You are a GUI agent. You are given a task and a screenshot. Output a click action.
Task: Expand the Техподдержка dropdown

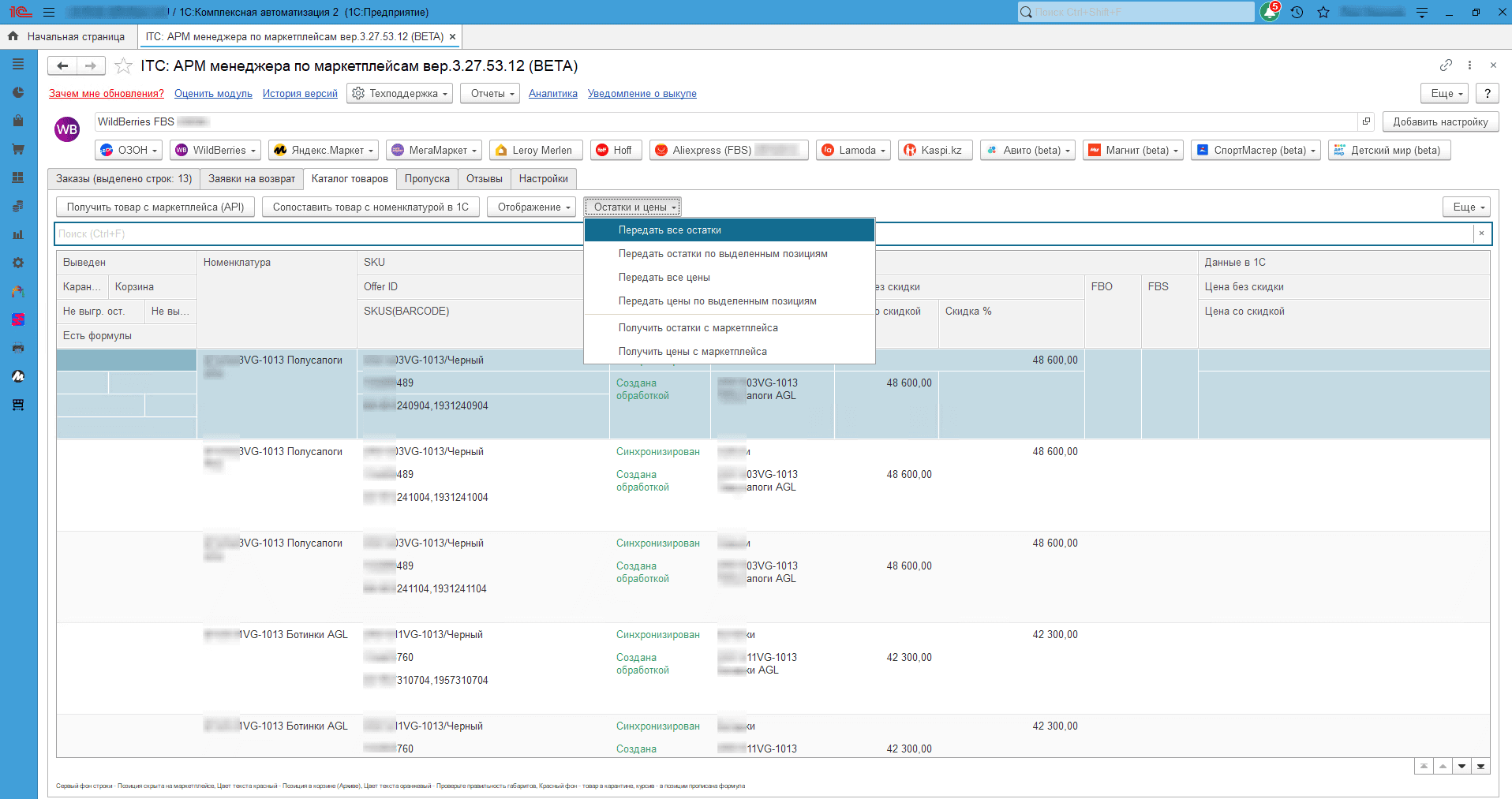tap(401, 93)
